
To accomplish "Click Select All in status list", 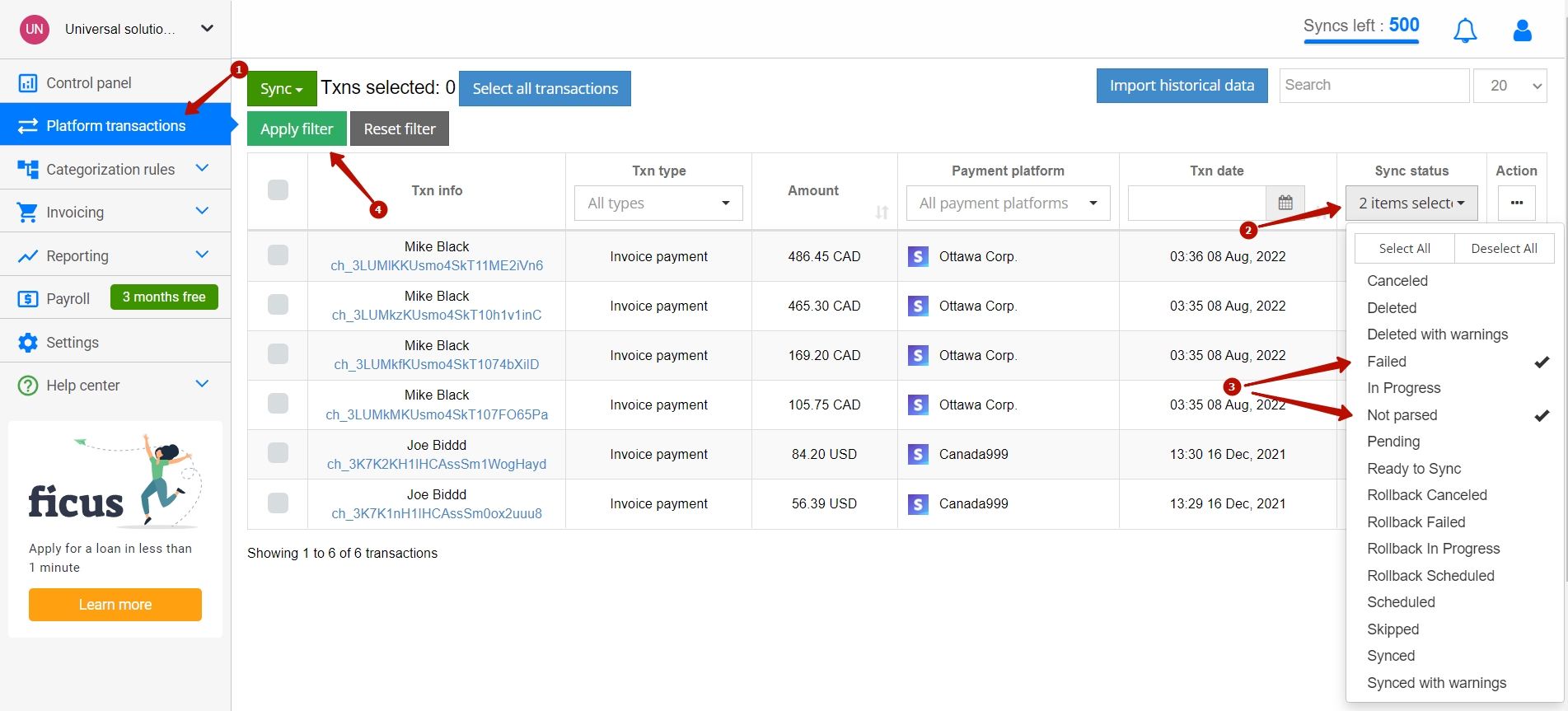I will click(x=1404, y=249).
